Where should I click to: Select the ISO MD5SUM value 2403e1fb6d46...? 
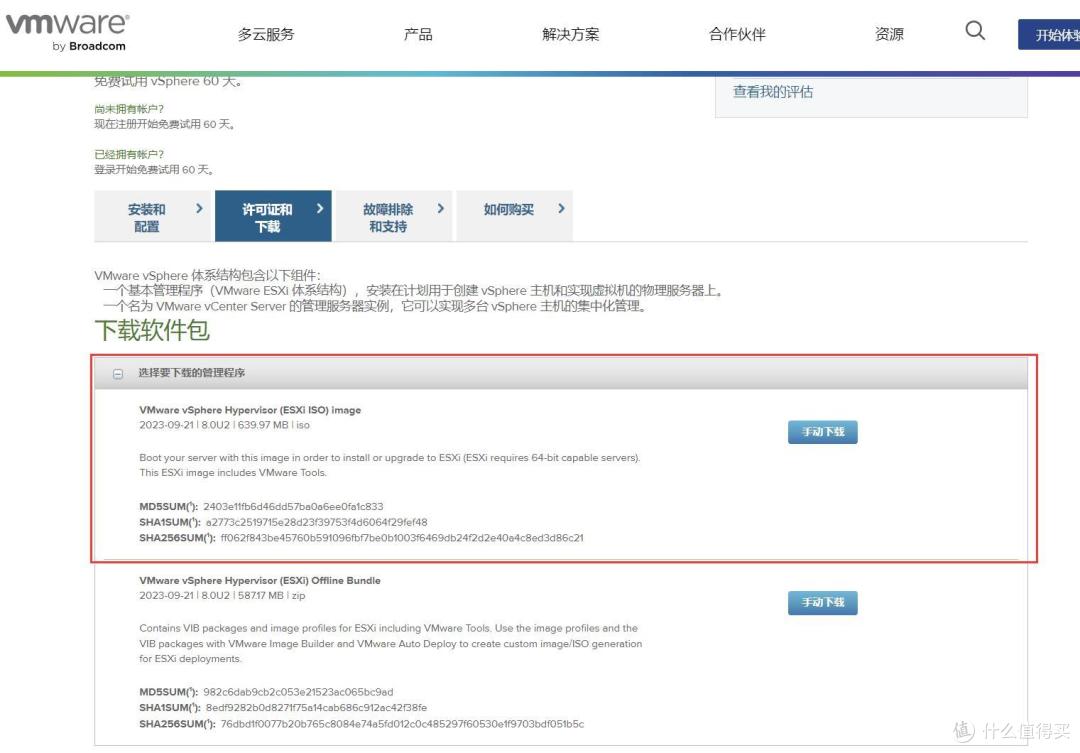coord(293,506)
